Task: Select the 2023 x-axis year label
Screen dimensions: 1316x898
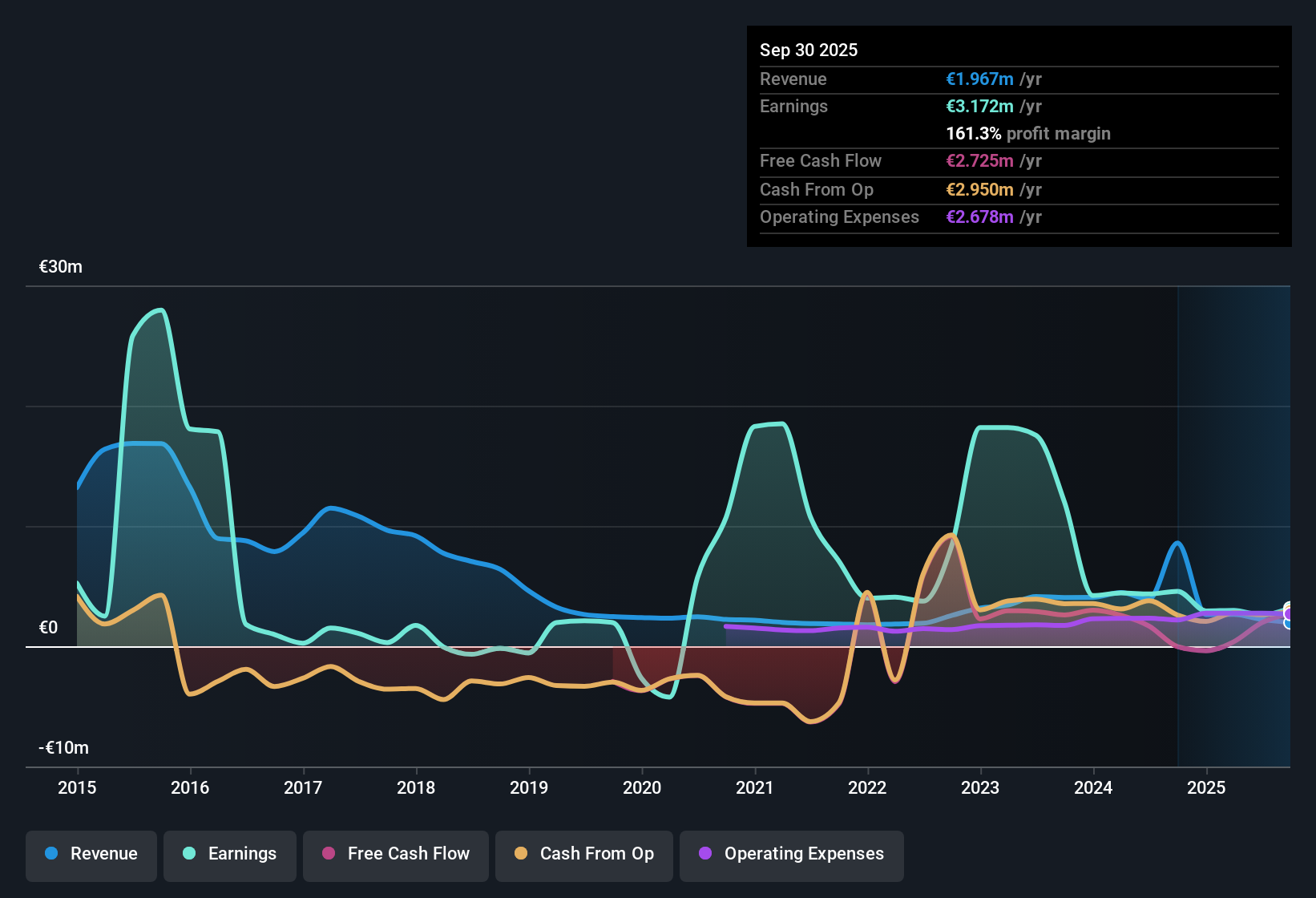Action: 980,787
